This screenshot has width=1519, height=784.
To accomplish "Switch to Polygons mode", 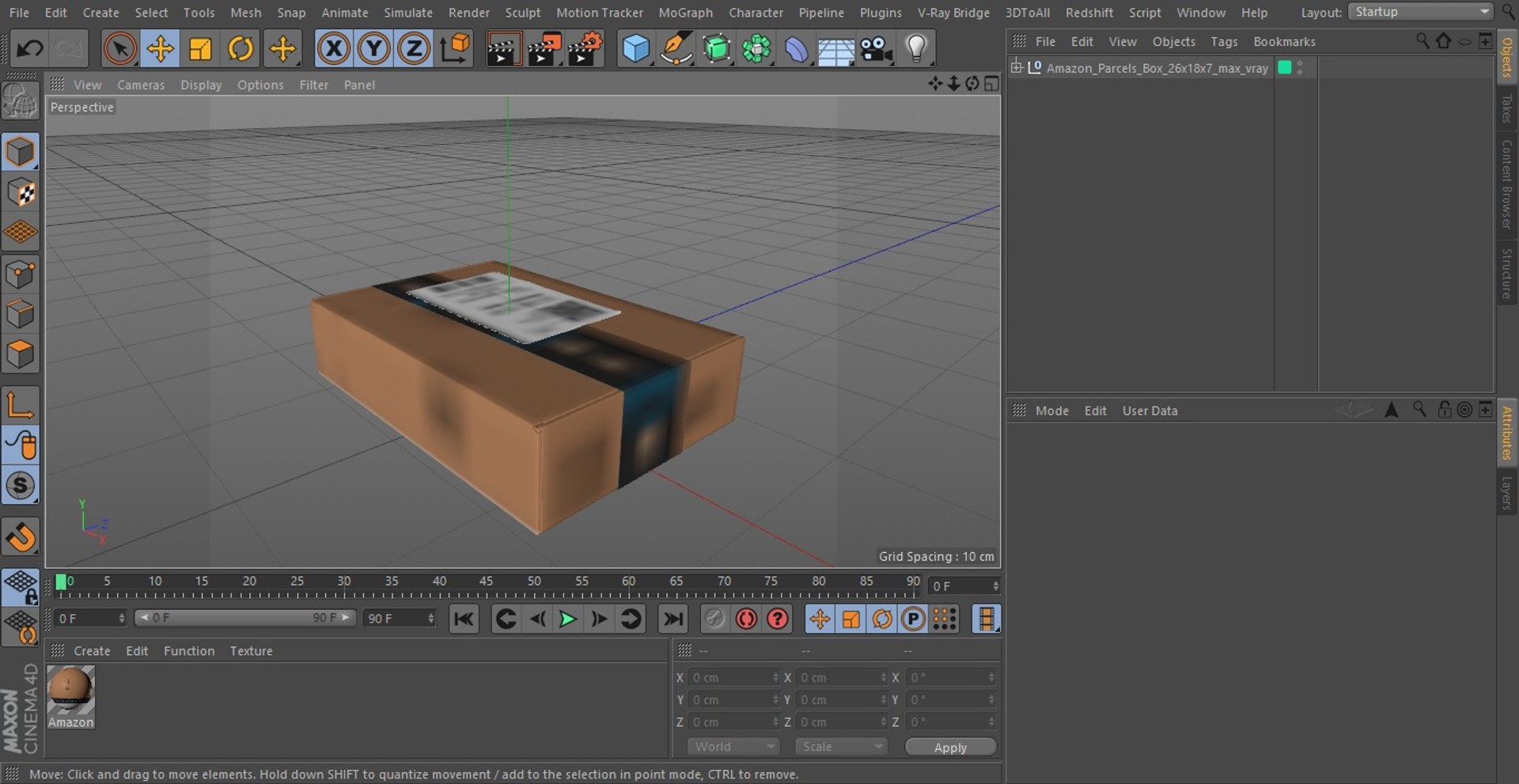I will tap(20, 354).
